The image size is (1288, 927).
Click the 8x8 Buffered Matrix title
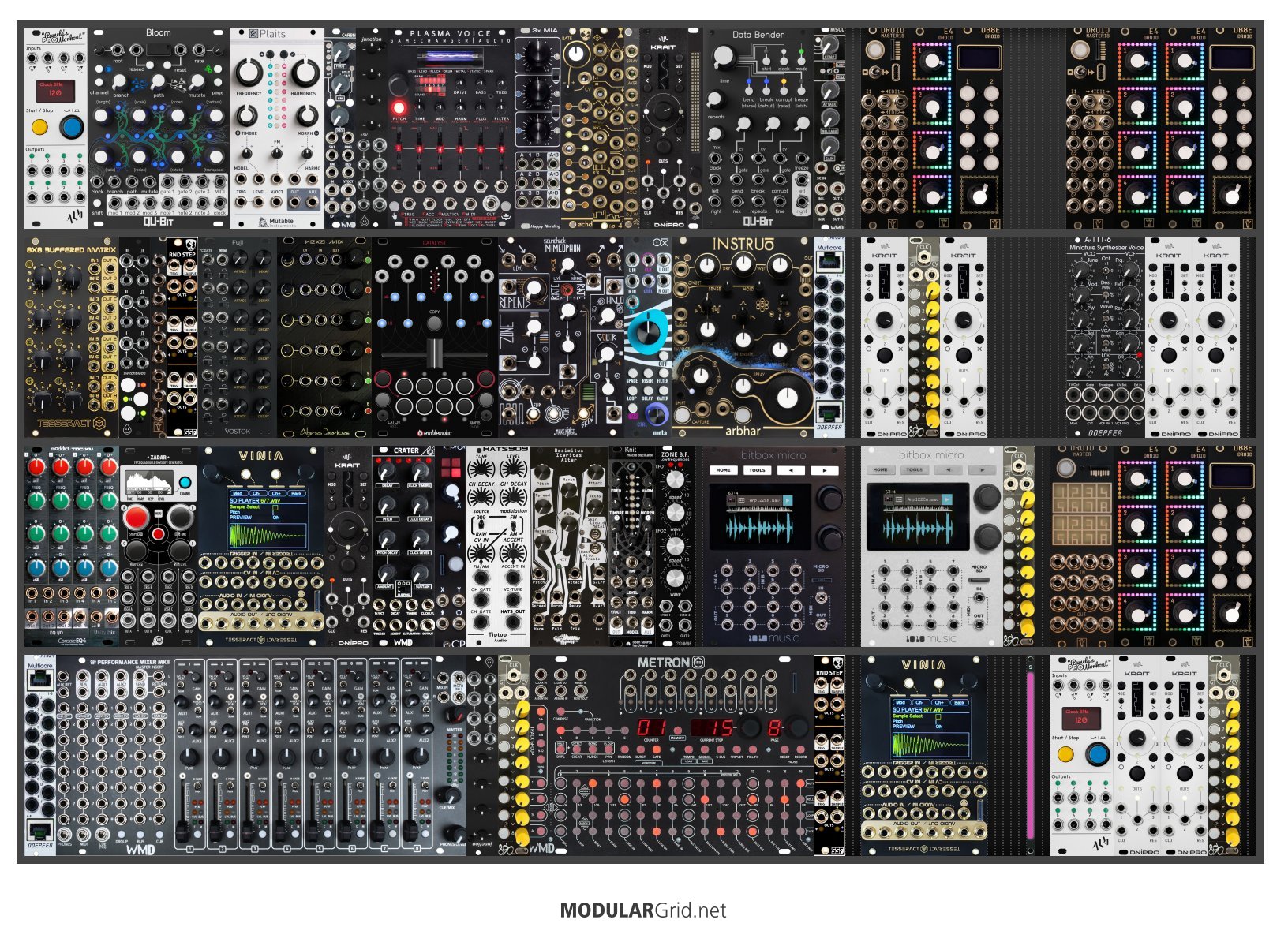(71, 249)
